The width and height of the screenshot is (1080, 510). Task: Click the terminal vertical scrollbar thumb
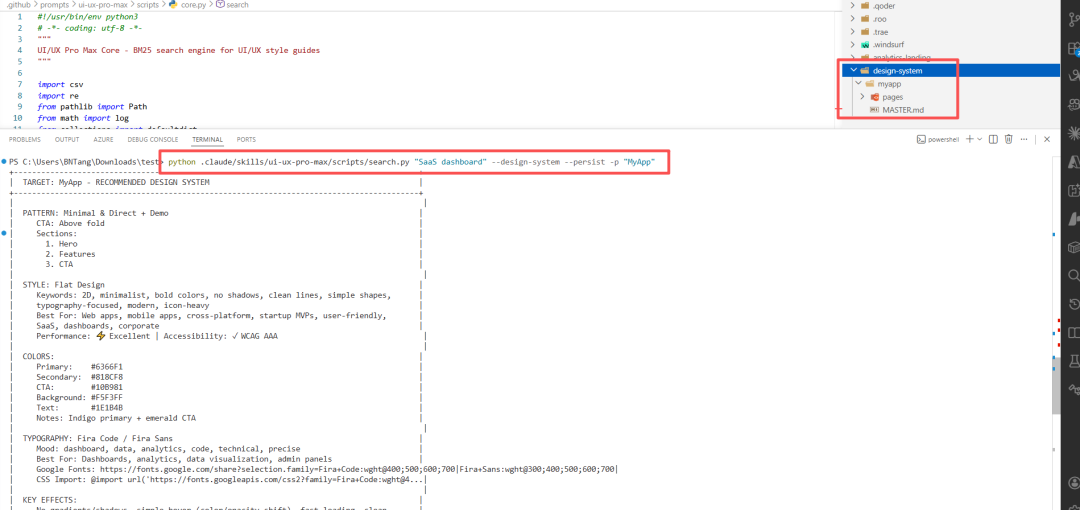click(x=1056, y=385)
